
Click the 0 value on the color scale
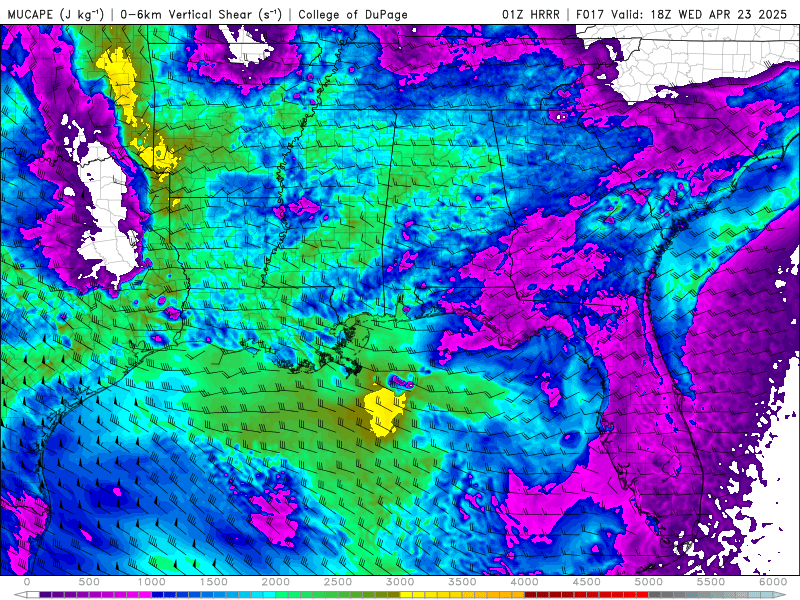[27, 582]
